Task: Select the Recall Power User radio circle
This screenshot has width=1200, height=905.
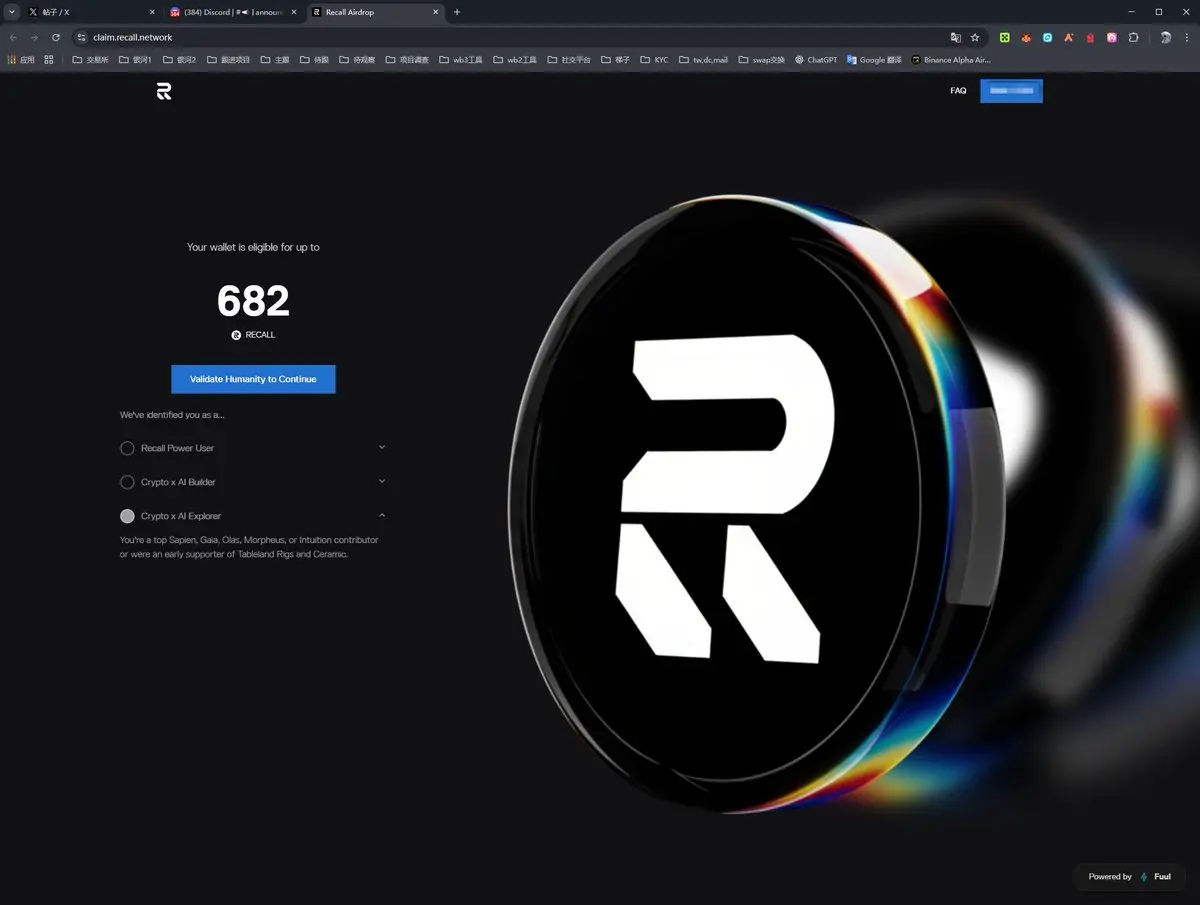Action: (x=127, y=448)
